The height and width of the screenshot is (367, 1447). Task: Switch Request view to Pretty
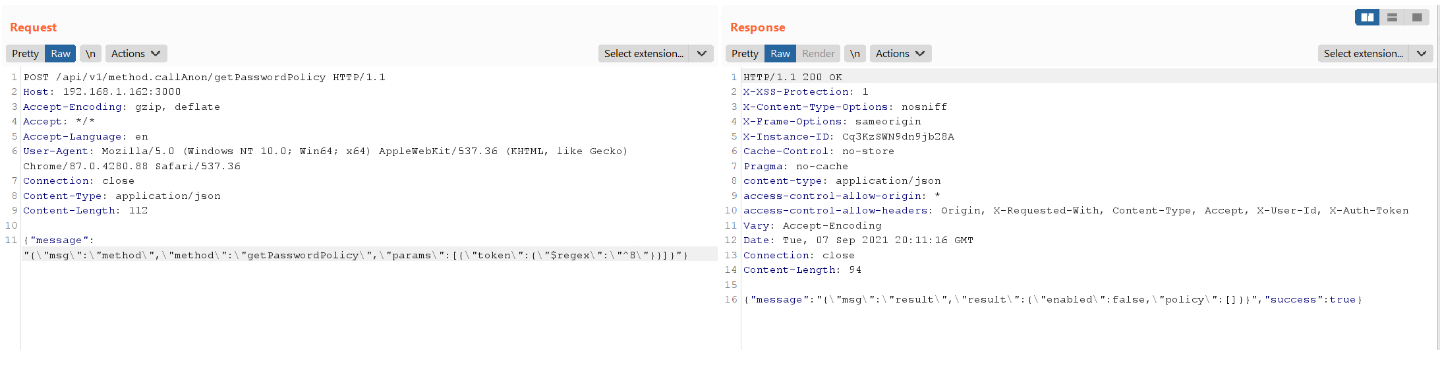coord(25,54)
